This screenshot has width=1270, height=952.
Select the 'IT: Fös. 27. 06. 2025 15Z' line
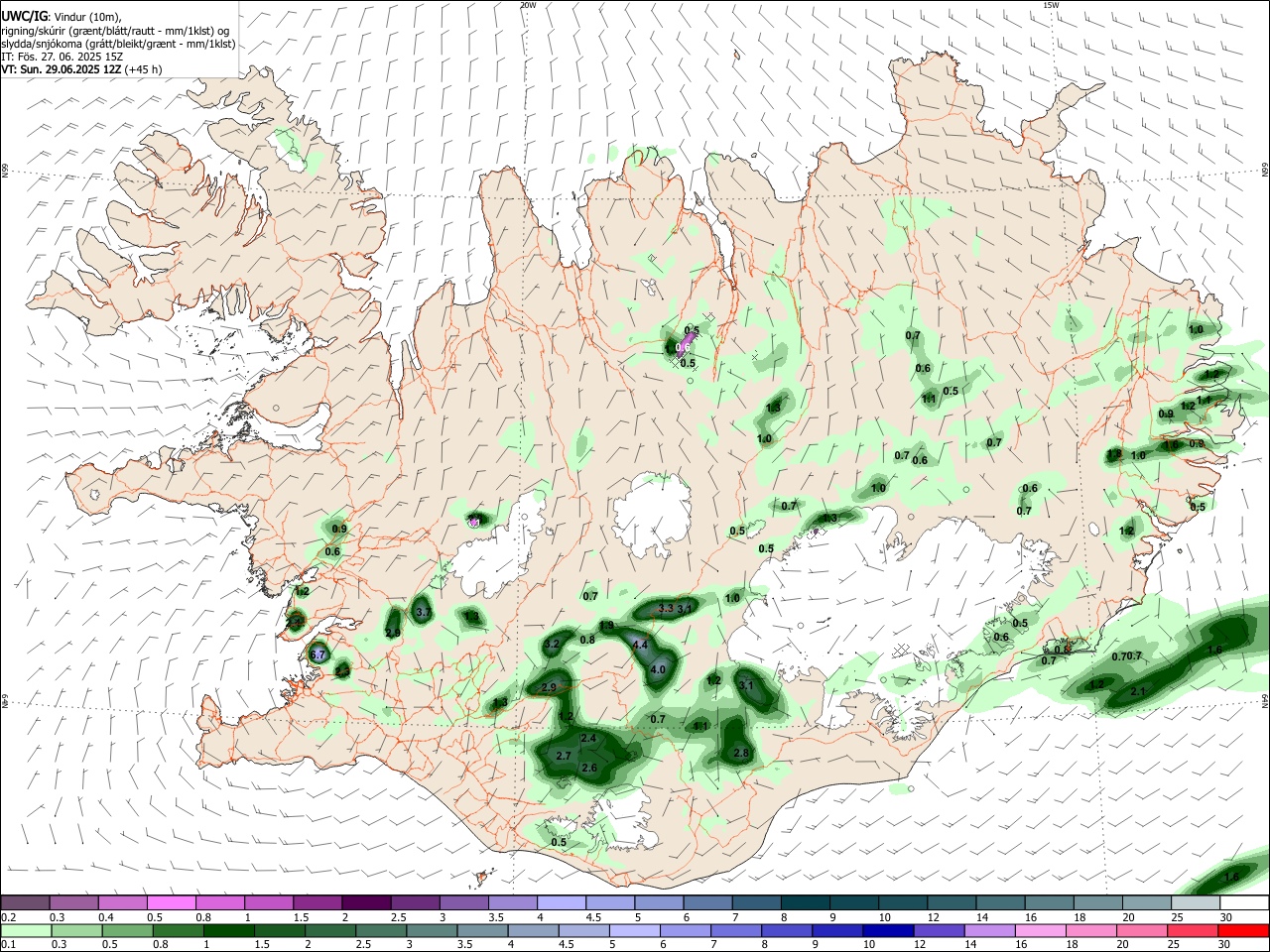click(x=62, y=57)
